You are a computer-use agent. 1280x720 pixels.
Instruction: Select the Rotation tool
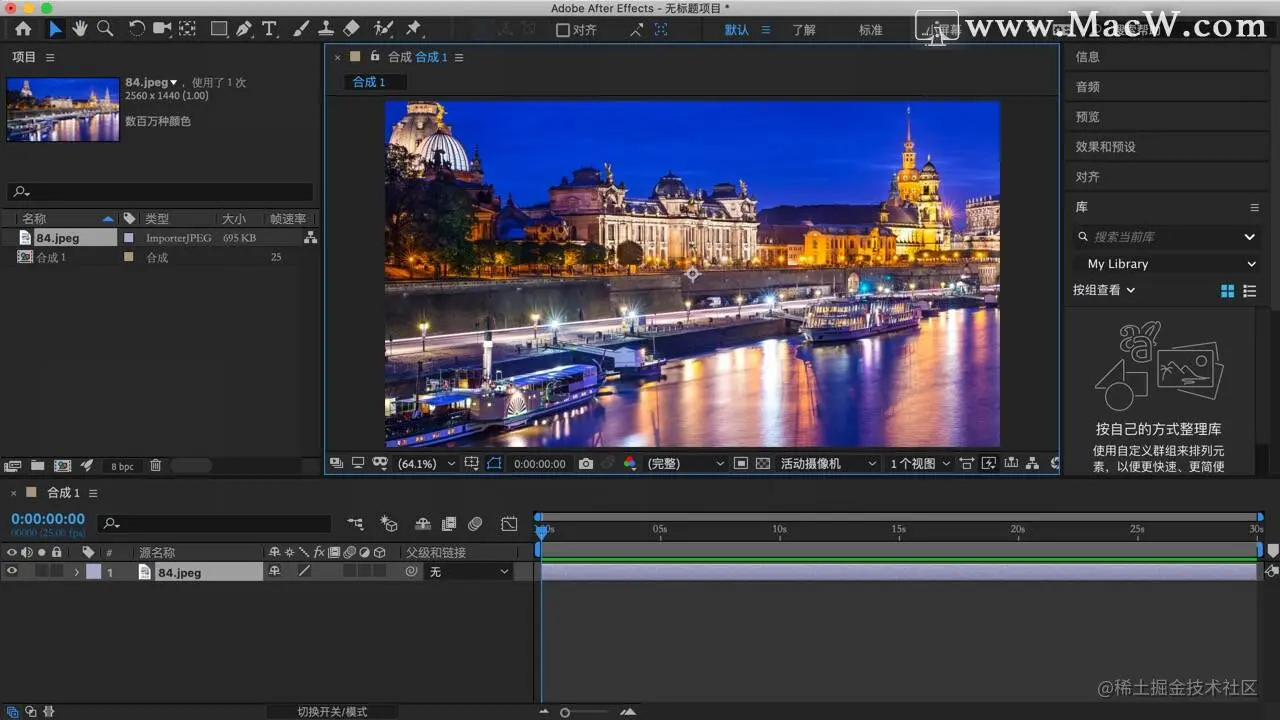coord(137,29)
